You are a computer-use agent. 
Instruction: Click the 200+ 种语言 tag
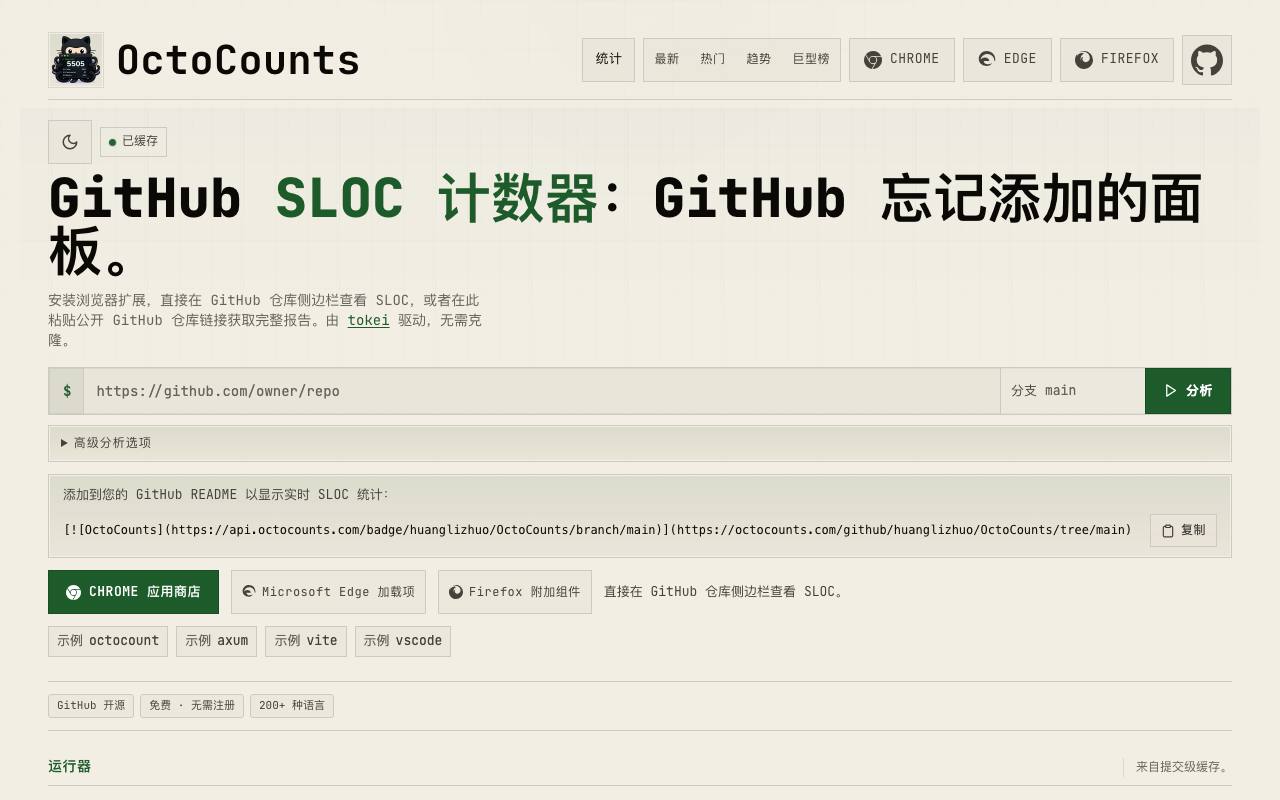click(292, 706)
